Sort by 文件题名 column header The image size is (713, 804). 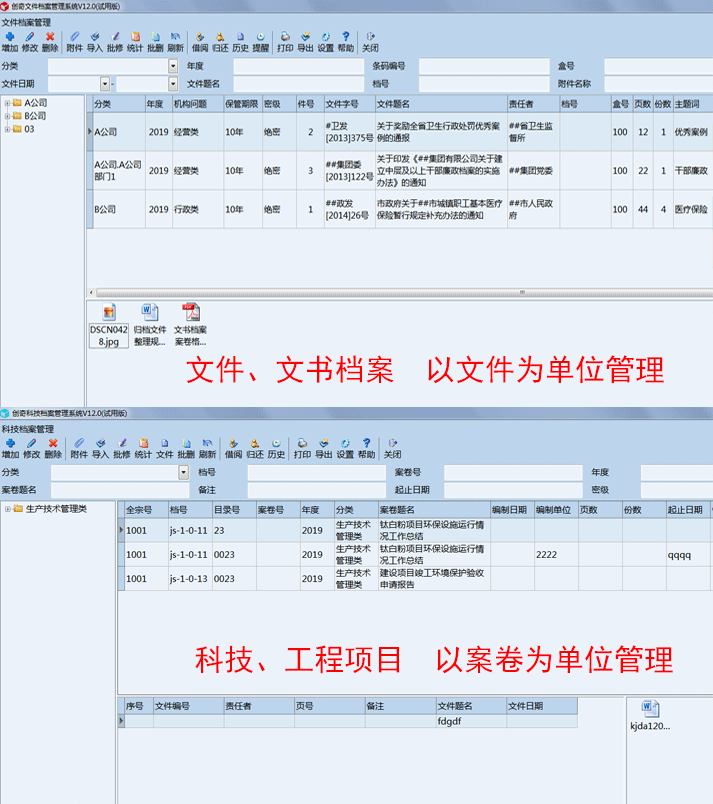[441, 104]
